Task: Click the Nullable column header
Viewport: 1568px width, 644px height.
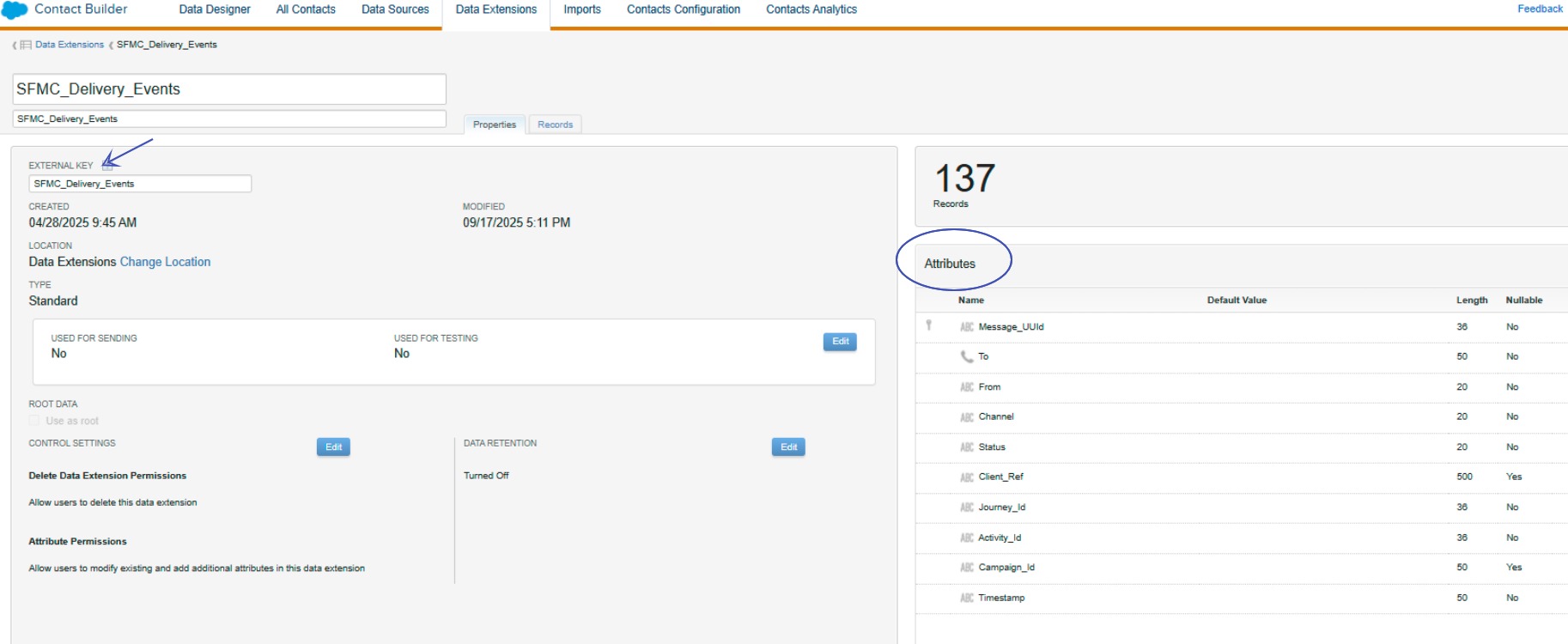Action: click(x=1524, y=301)
